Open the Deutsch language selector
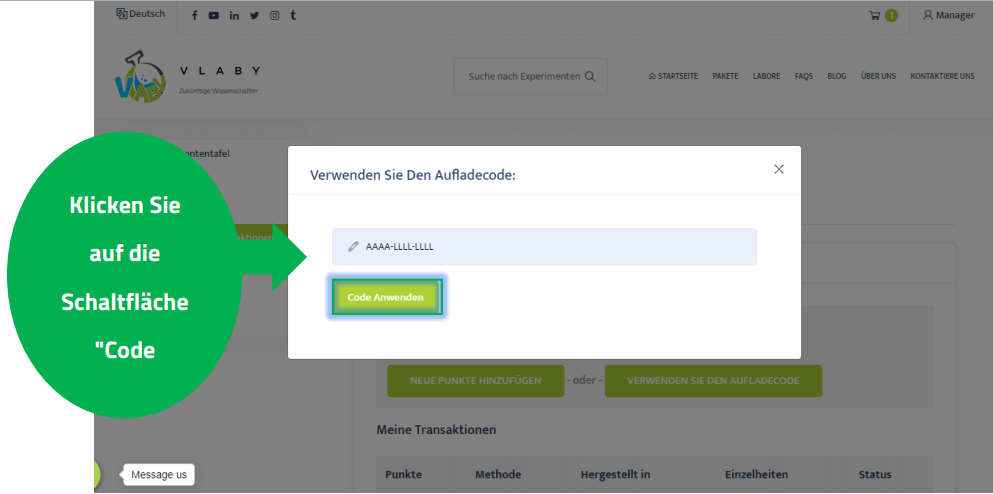Viewport: 993px width, 494px height. [x=140, y=15]
